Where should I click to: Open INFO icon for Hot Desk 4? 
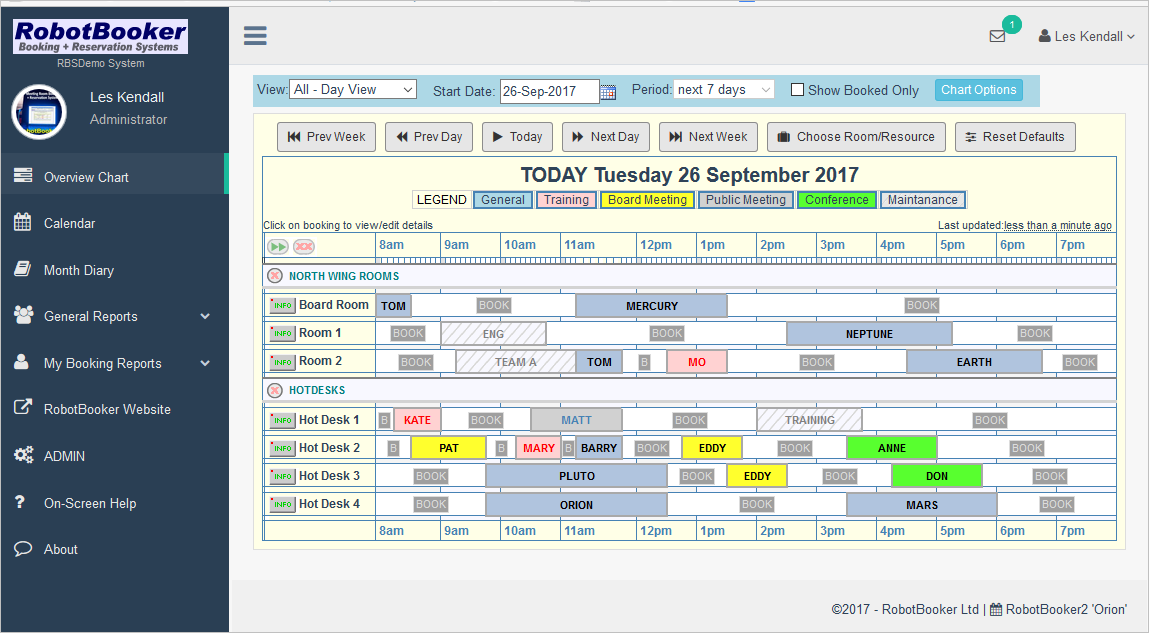point(282,504)
